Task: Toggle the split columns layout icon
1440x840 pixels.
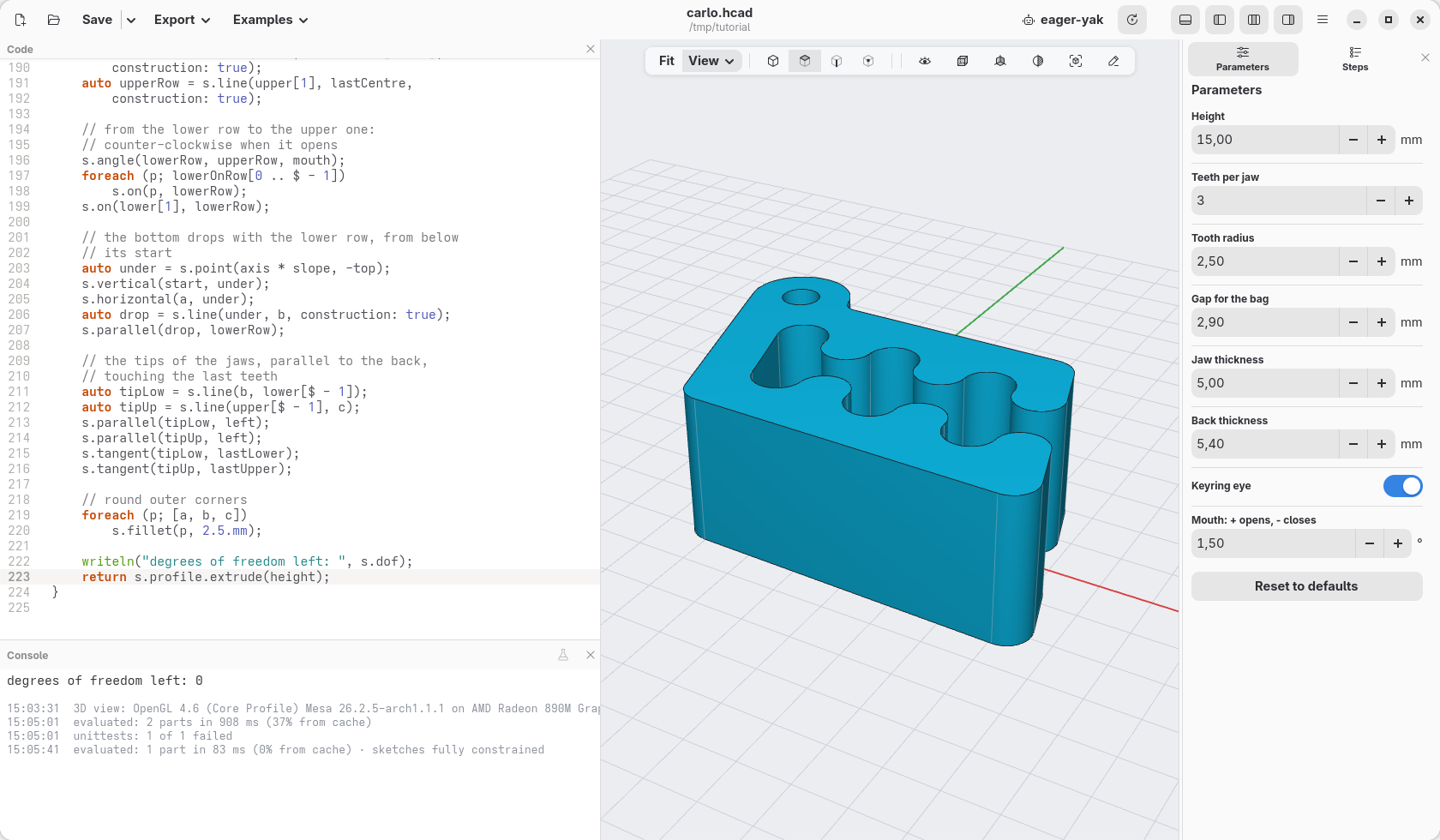Action: (x=1254, y=20)
